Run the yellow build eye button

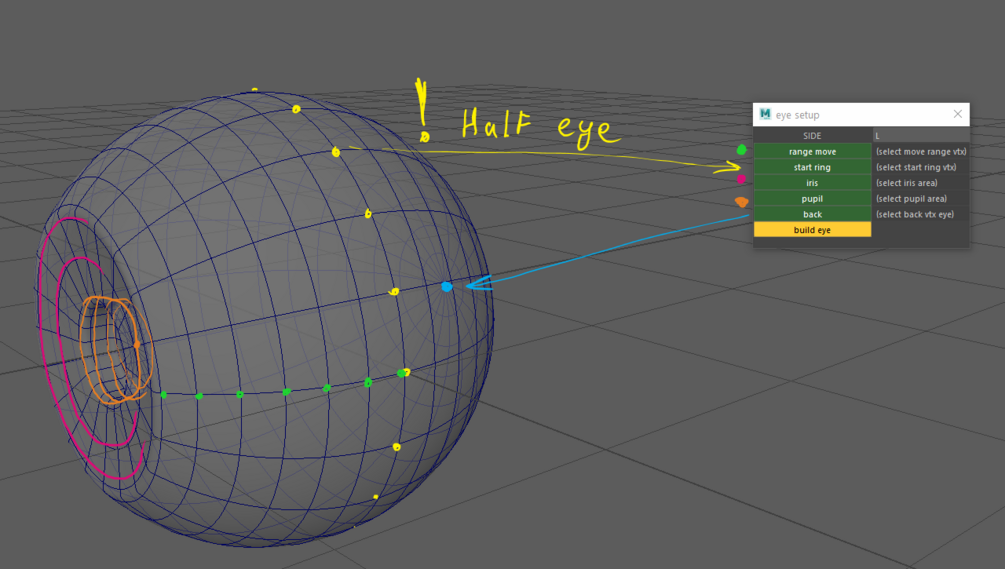[x=812, y=229]
